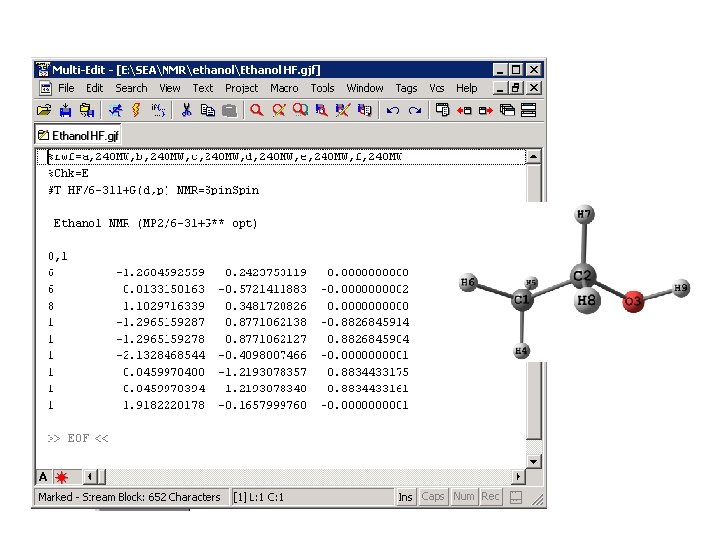Click the vertical scrollbar up arrow

535,157
